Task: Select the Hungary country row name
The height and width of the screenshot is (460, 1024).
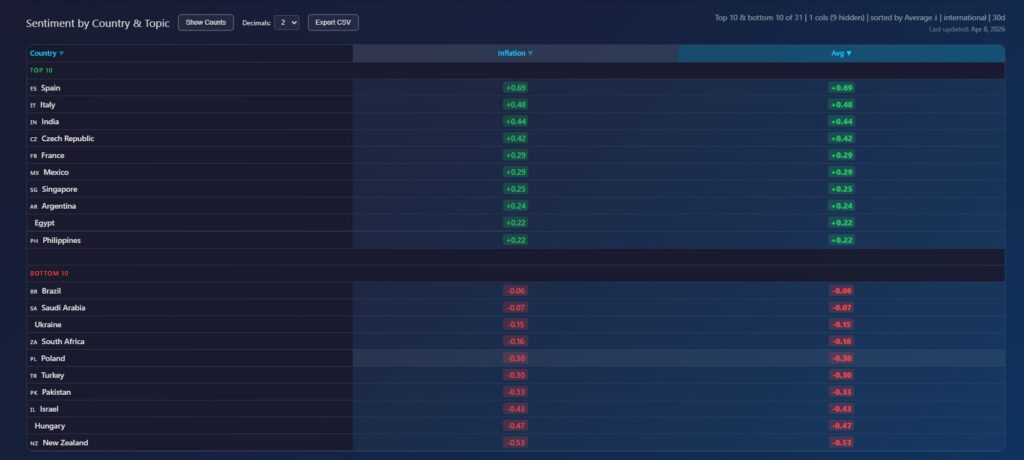Action: coord(50,426)
